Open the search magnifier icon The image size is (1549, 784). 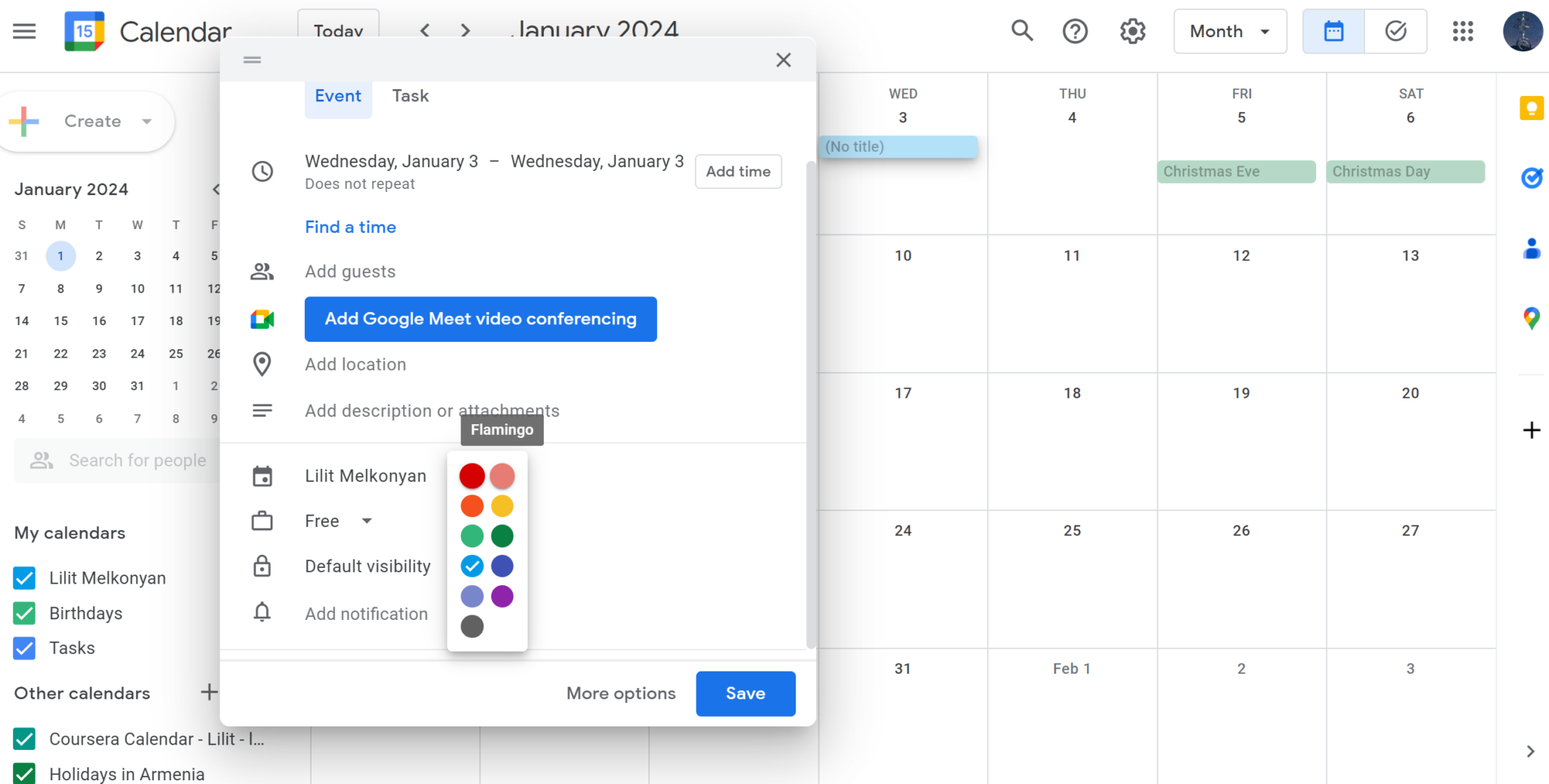coord(1022,31)
